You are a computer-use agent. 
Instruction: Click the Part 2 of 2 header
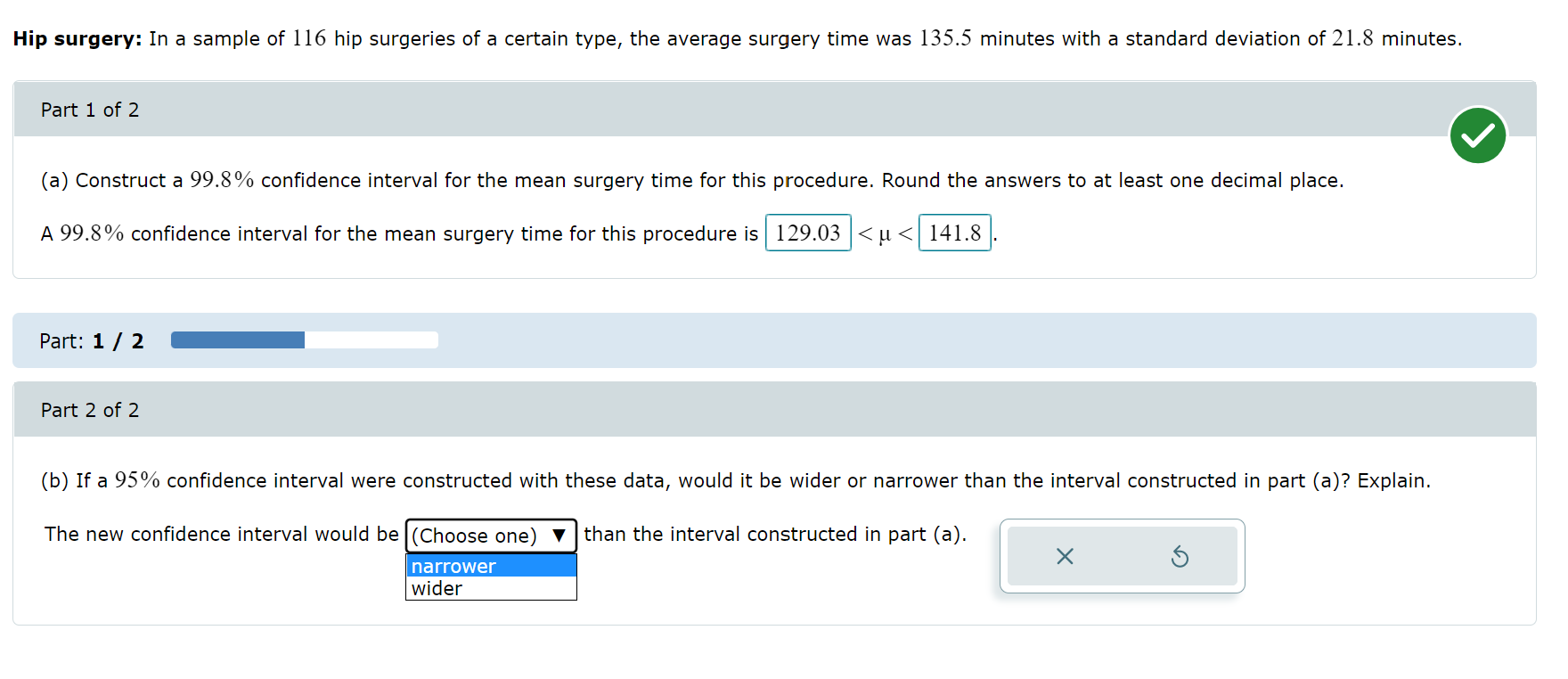point(89,410)
